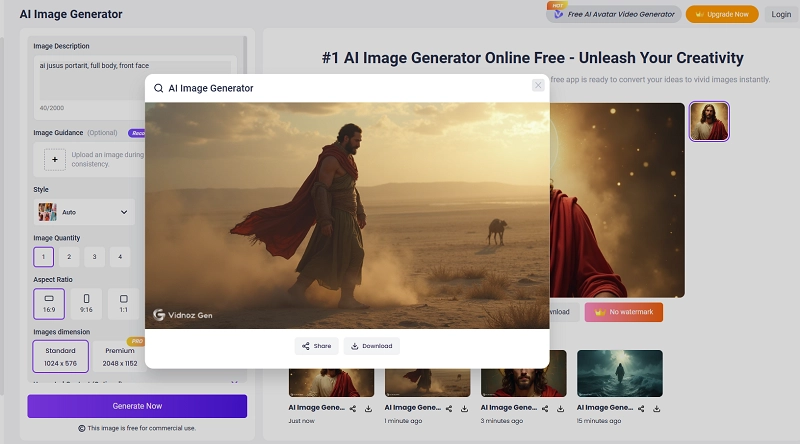This screenshot has width=800, height=444.
Task: Close the AI Image Generator popup
Action: (x=538, y=86)
